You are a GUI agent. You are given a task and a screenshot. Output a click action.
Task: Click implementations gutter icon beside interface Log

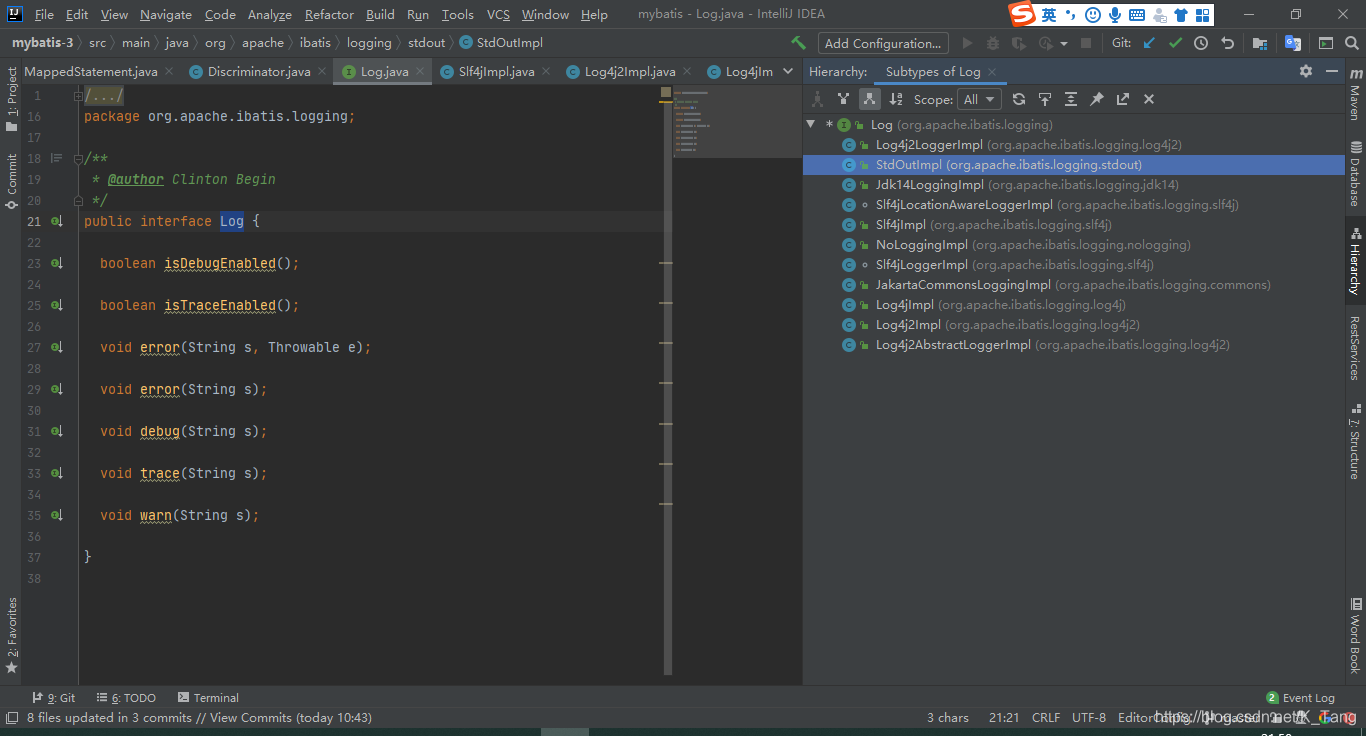(x=57, y=221)
